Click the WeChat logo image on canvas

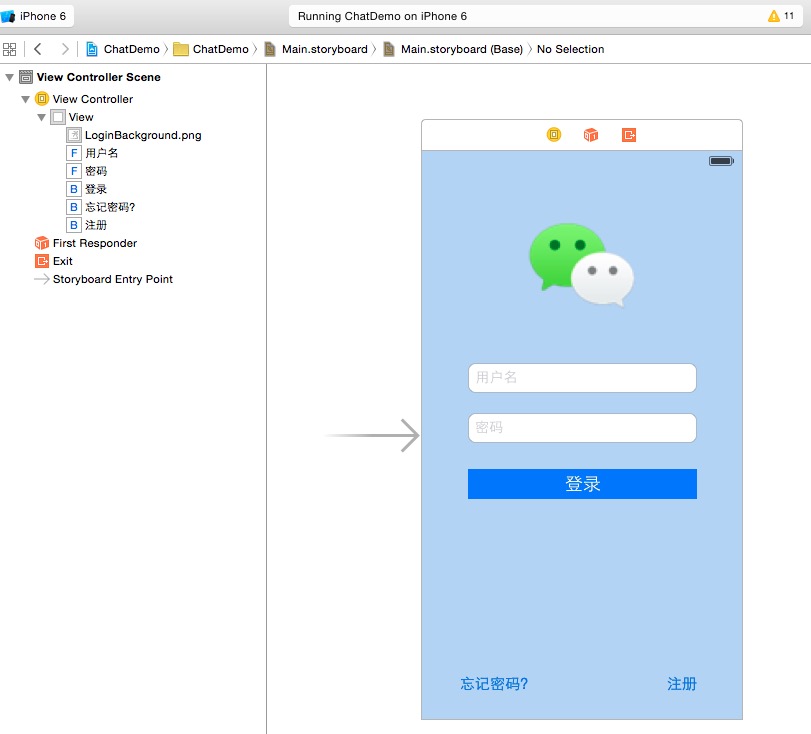582,265
